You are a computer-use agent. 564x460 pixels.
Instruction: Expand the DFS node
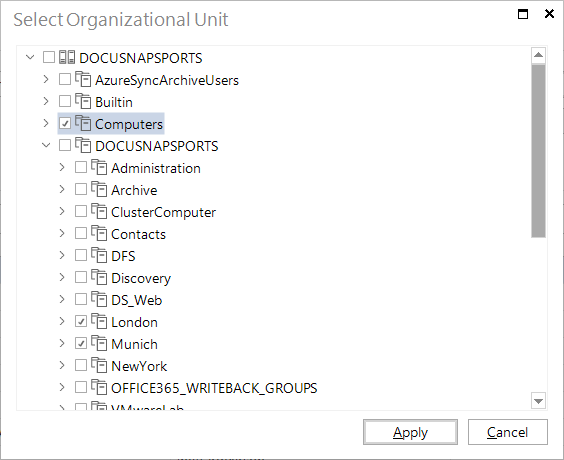tap(62, 255)
